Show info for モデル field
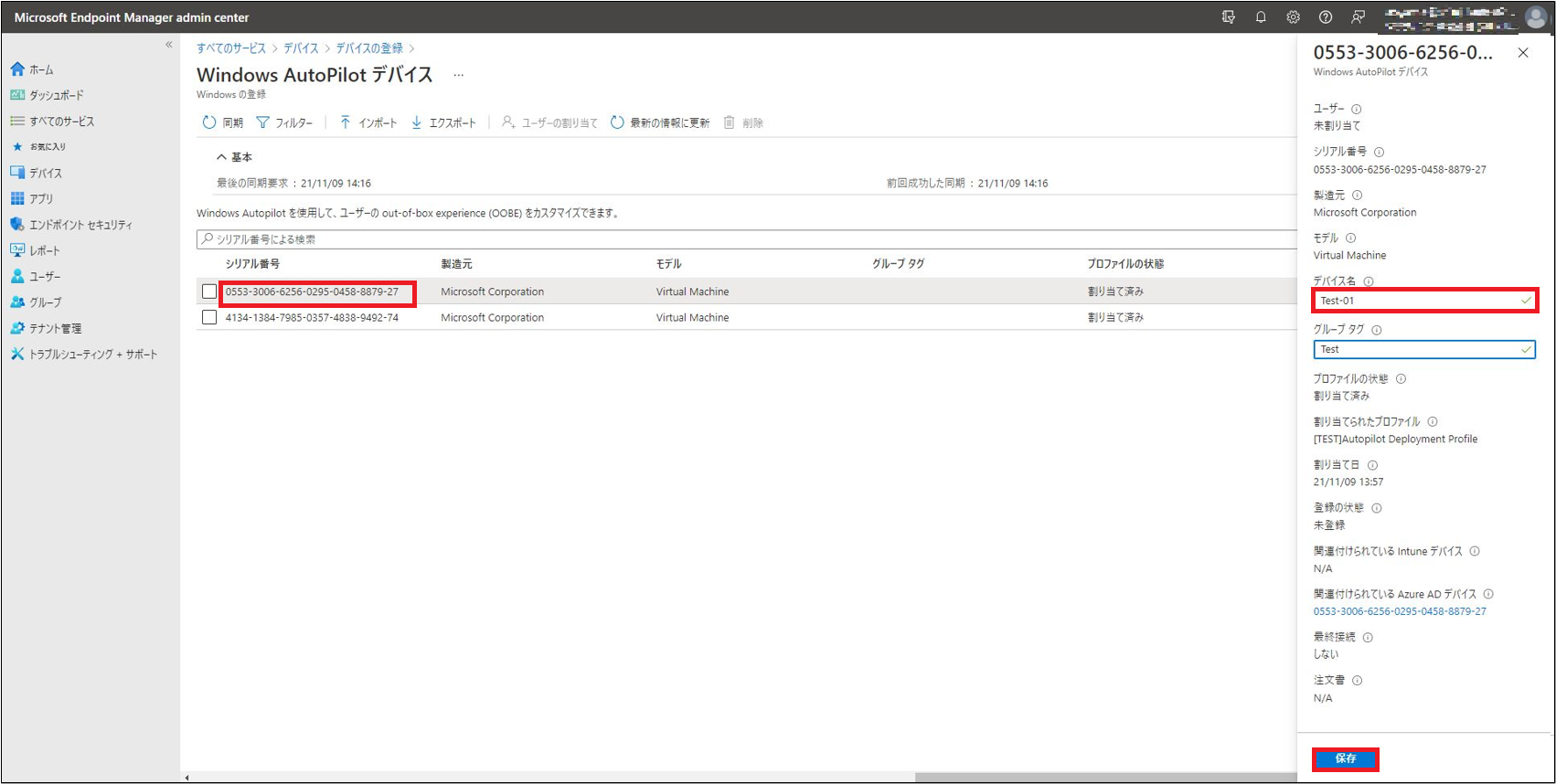 [x=1350, y=238]
